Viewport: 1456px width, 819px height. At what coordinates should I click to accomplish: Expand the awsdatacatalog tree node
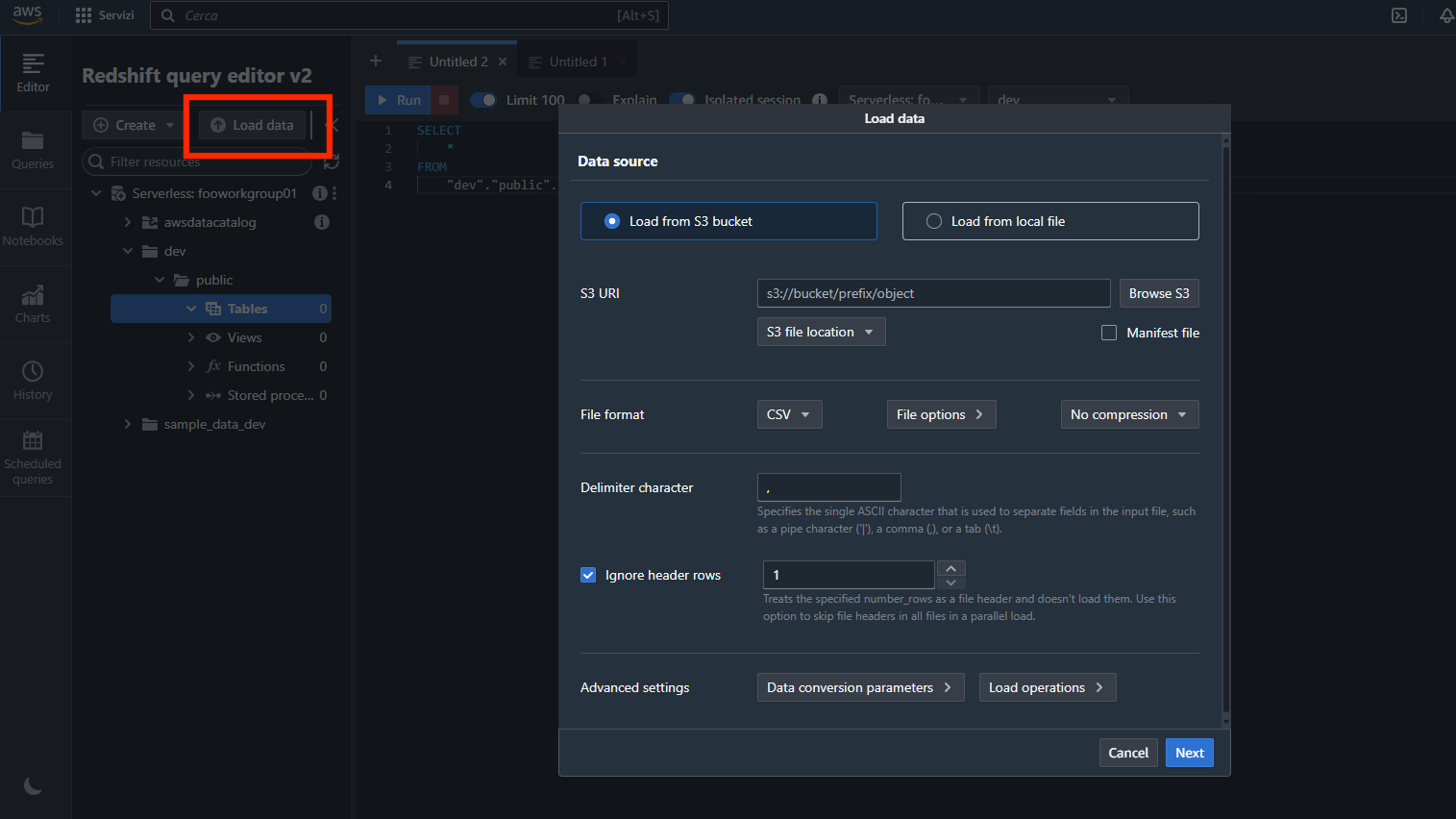(128, 222)
